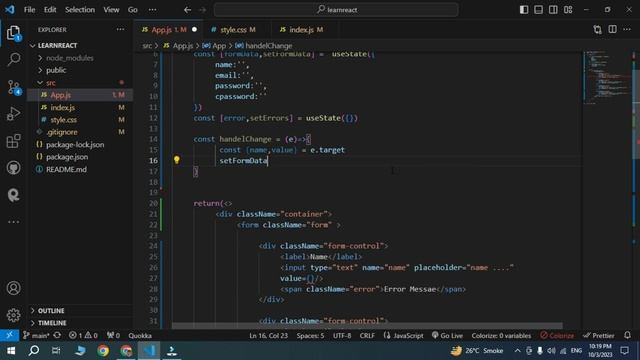This screenshot has width=640, height=360.
Task: Open errors and warnings problems panel
Action: click(83, 336)
